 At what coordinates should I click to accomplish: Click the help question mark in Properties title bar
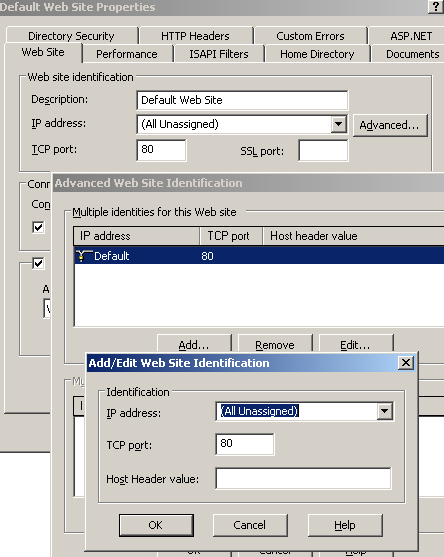(x=436, y=6)
